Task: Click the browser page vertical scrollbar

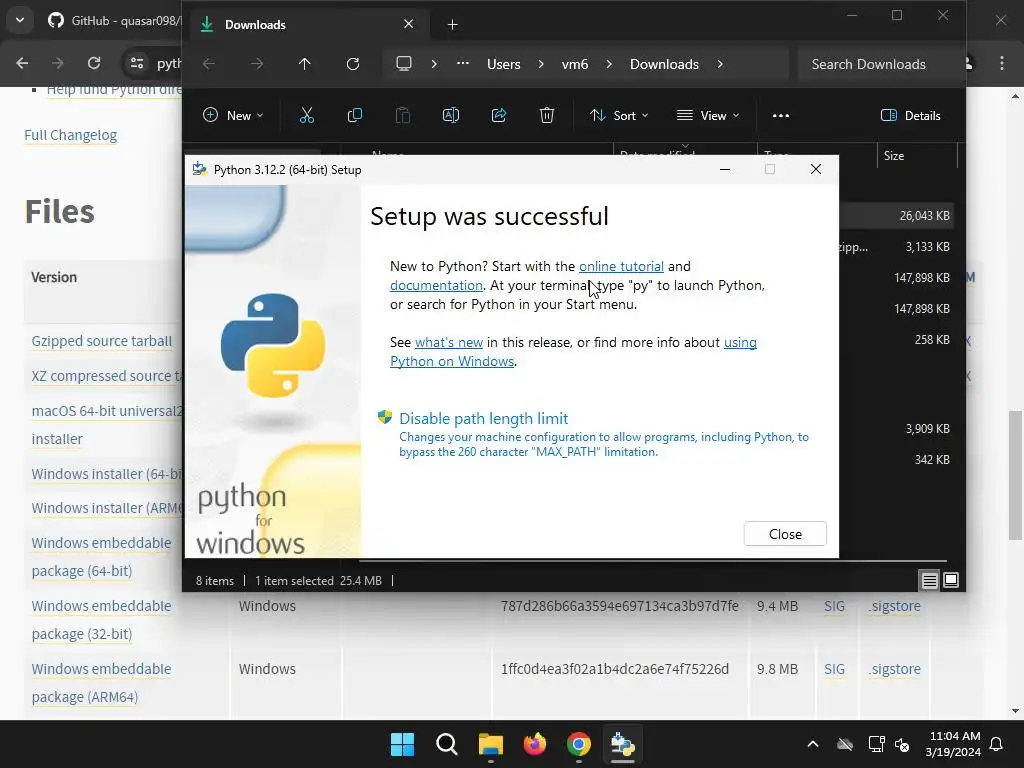Action: coord(1015,475)
